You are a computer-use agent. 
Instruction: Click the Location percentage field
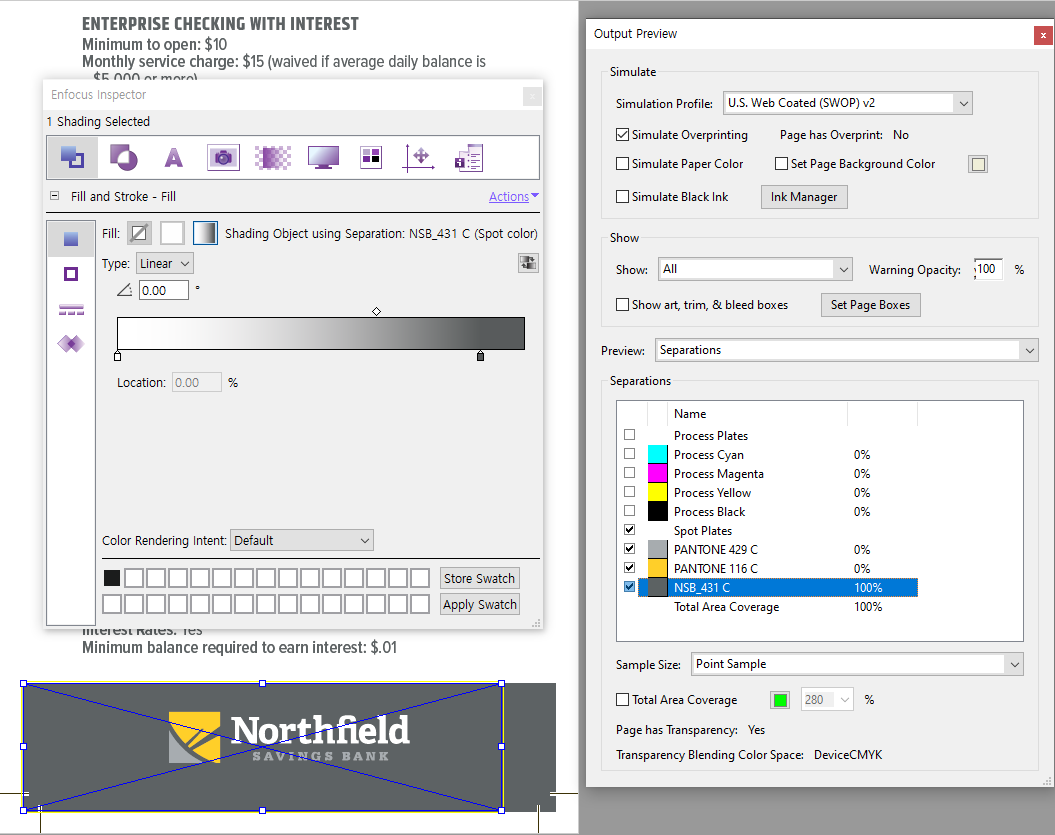[x=196, y=382]
